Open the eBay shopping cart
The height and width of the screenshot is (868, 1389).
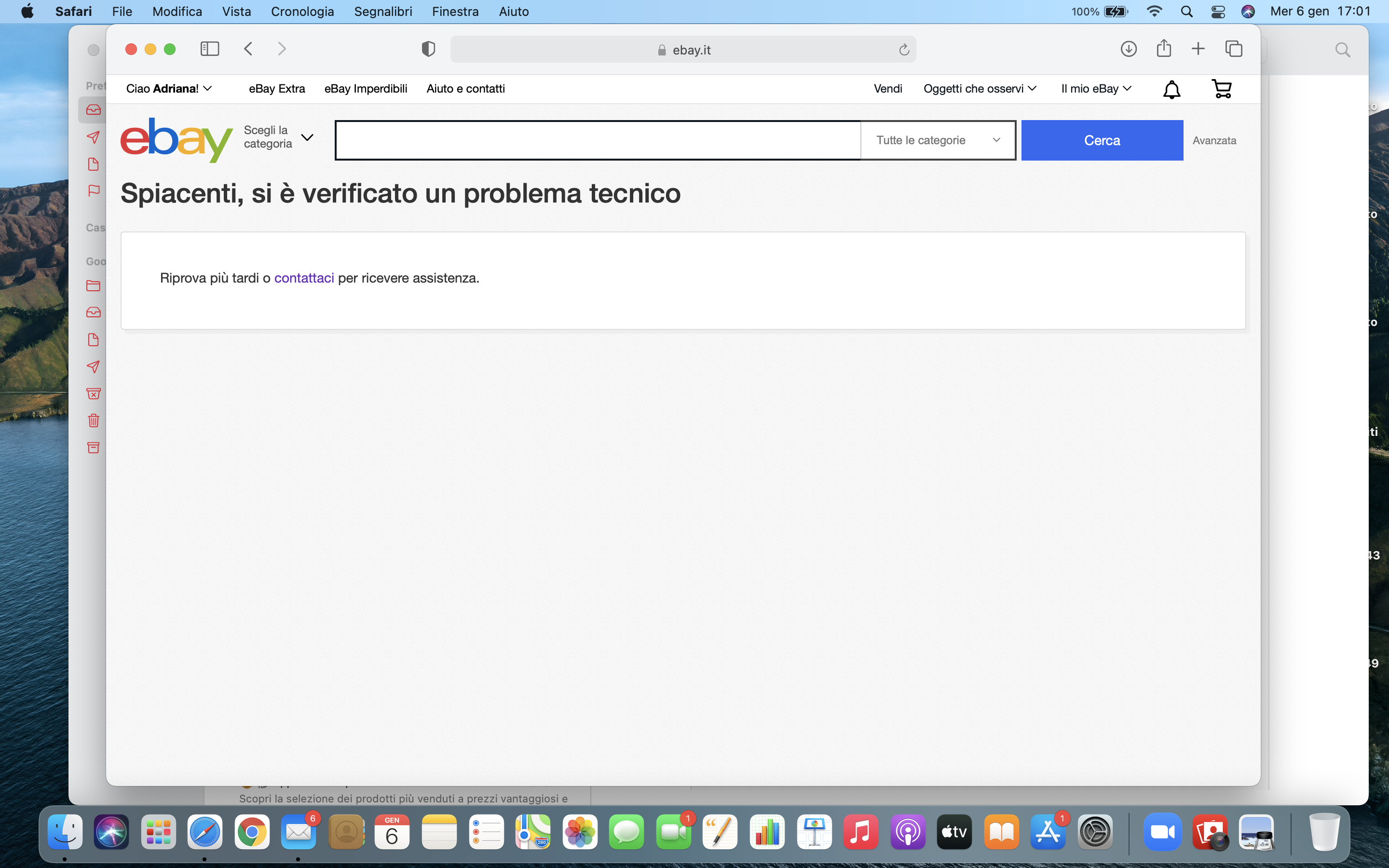(x=1221, y=89)
